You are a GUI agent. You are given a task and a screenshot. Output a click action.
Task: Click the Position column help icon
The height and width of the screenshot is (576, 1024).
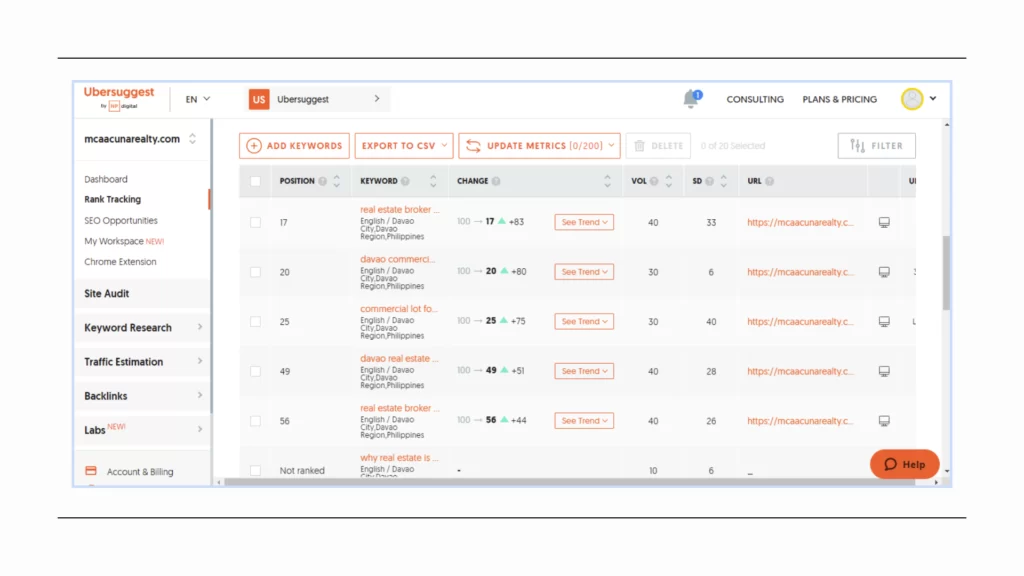[x=323, y=181]
